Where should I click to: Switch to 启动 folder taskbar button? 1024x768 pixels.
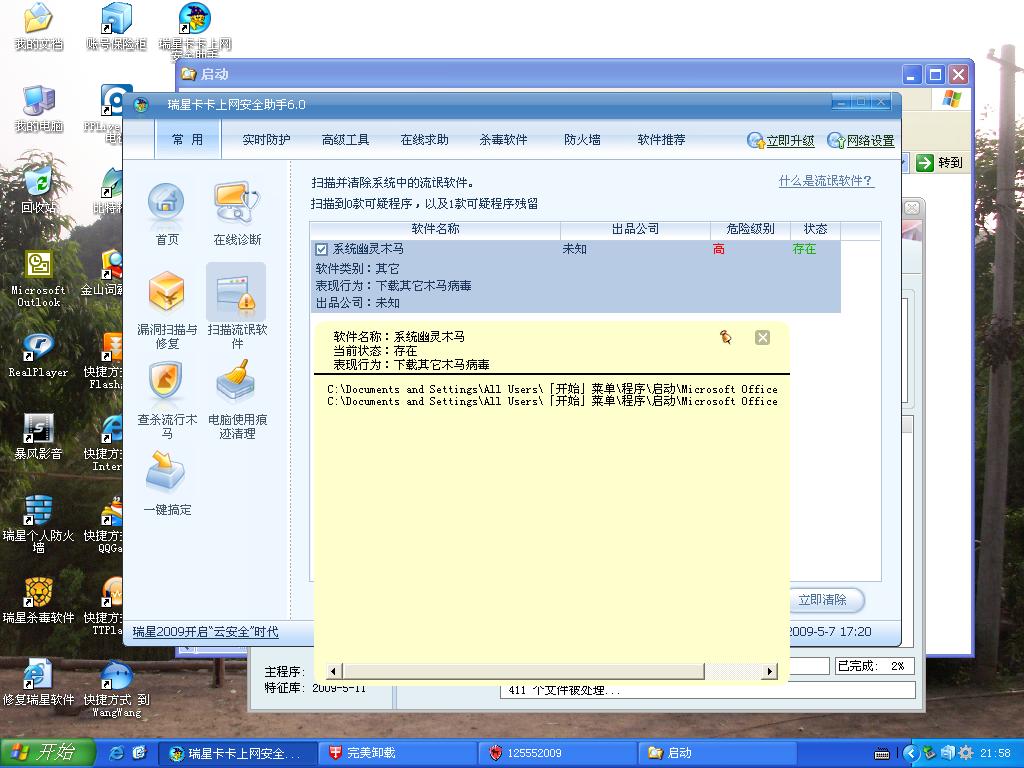[717, 753]
